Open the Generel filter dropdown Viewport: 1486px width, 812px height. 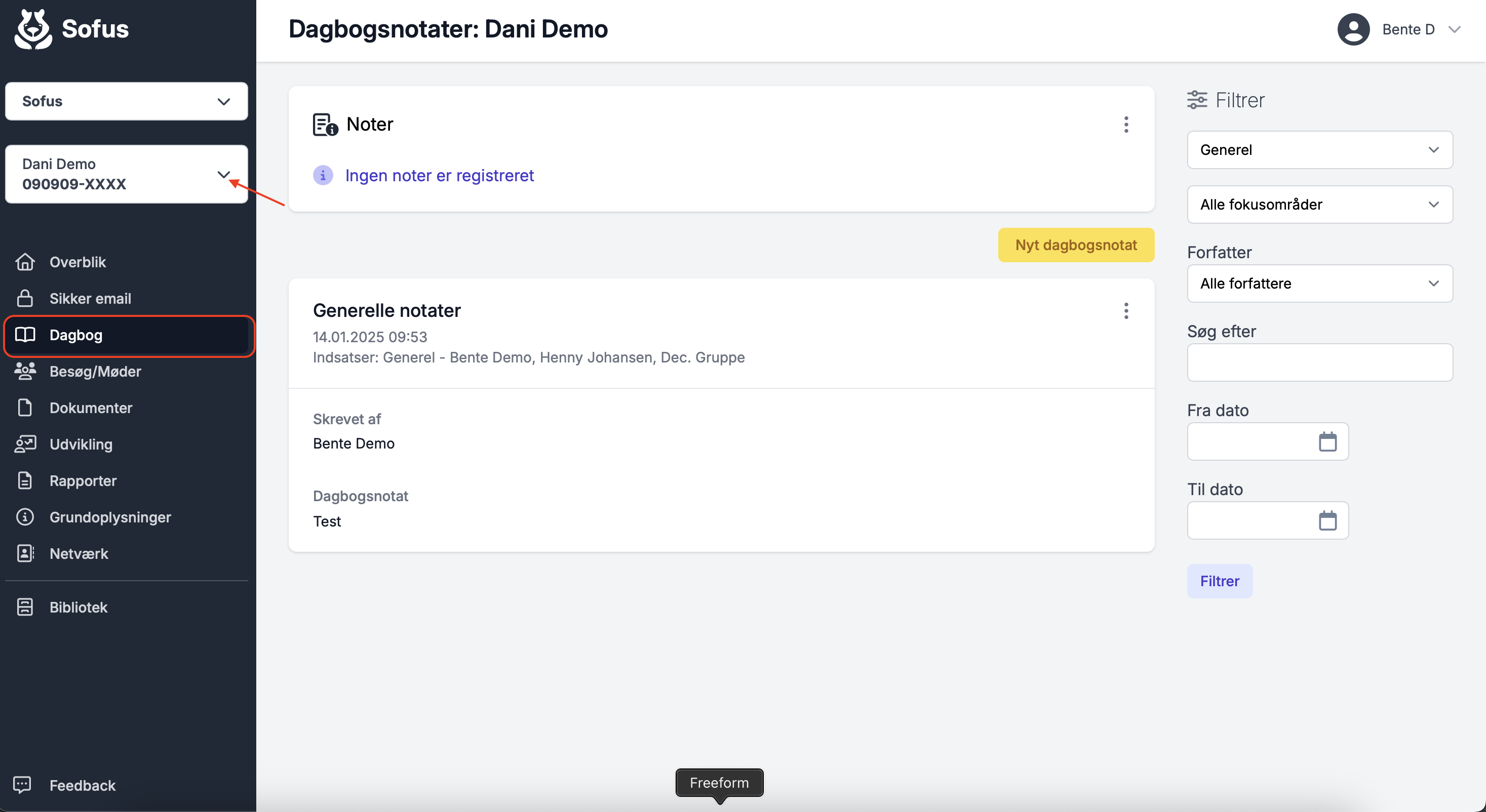[1320, 150]
